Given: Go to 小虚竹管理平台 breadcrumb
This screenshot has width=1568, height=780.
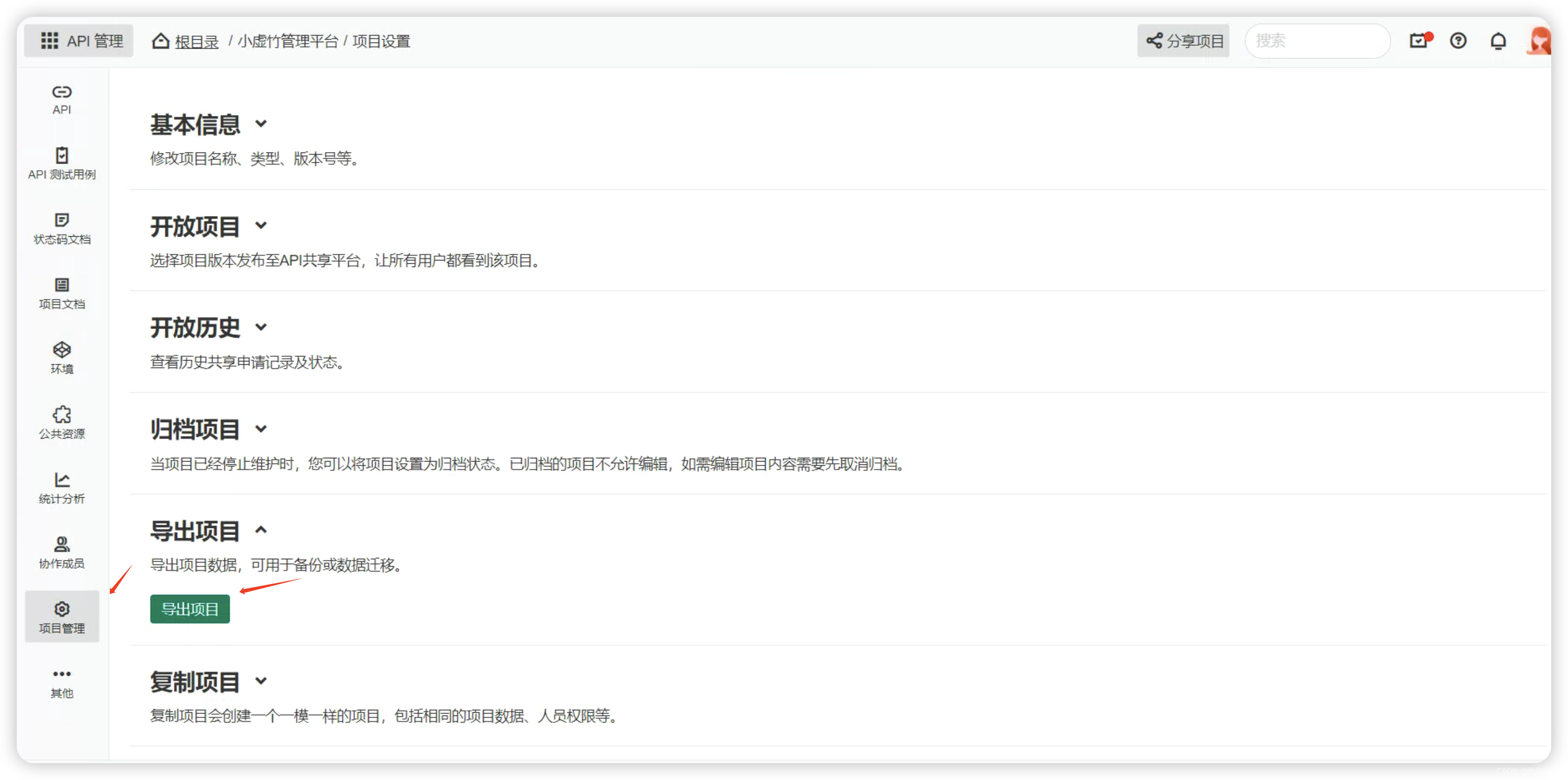Looking at the screenshot, I should [x=288, y=42].
